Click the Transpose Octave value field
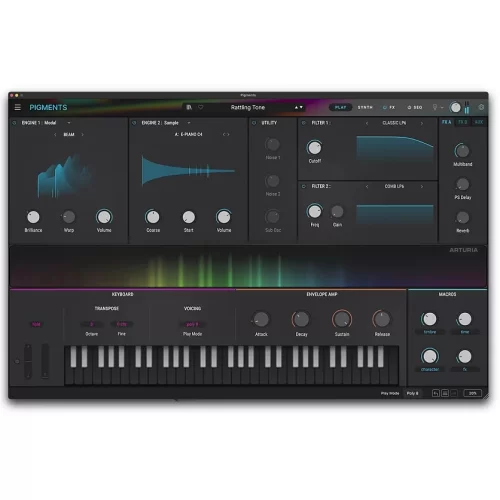The height and width of the screenshot is (500, 500). [x=92, y=324]
